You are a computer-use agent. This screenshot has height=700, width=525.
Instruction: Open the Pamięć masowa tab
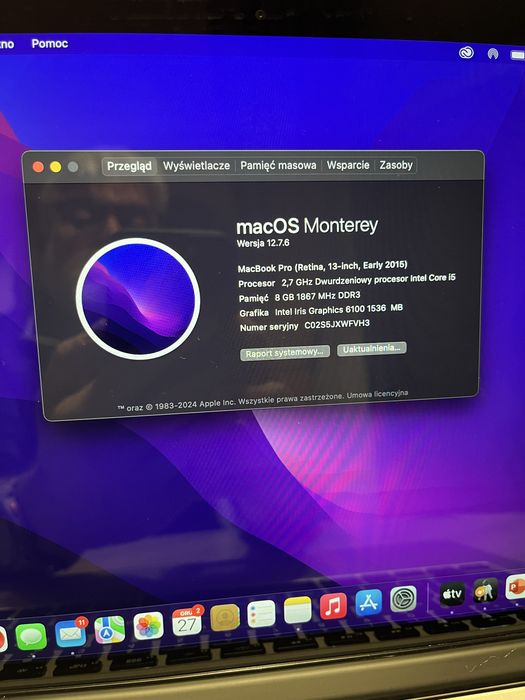[278, 165]
